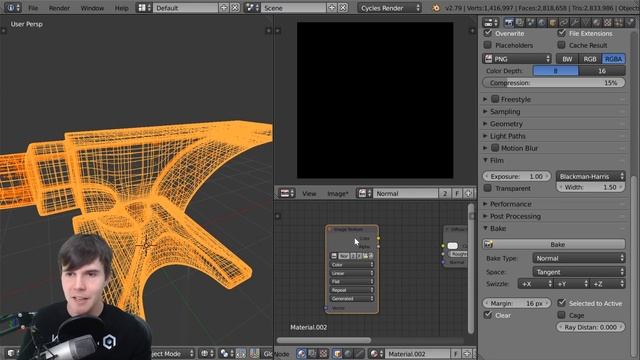Toggle the bake Clear checkbox
This screenshot has height=360, width=640.
[x=488, y=315]
